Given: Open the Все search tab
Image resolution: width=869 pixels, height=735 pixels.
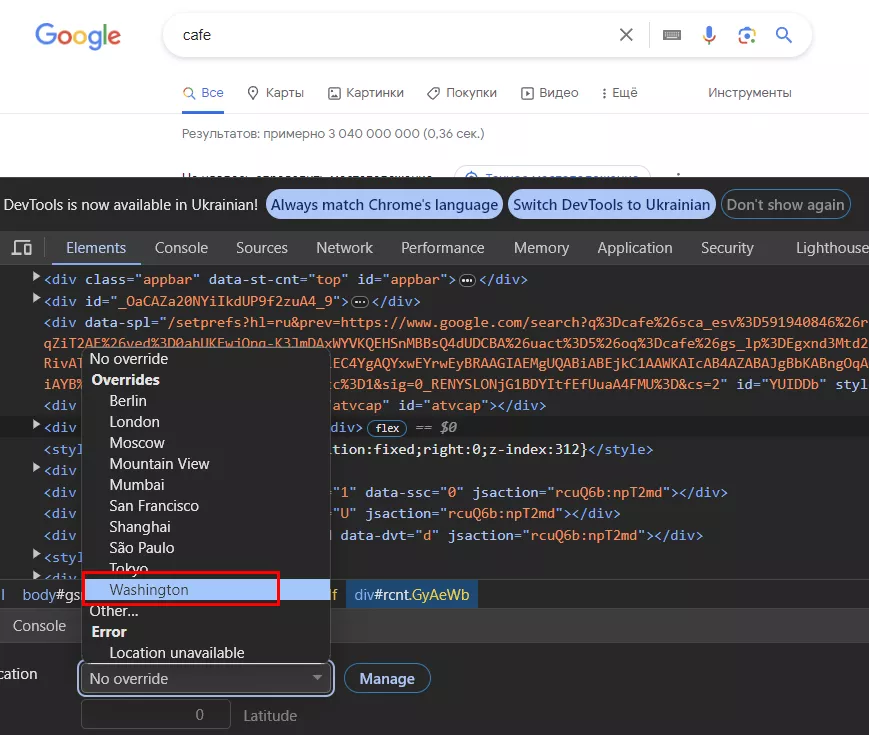Looking at the screenshot, I should (203, 93).
